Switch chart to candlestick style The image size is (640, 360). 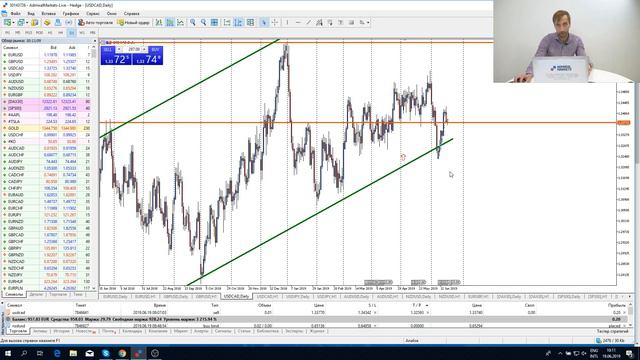[170, 22]
